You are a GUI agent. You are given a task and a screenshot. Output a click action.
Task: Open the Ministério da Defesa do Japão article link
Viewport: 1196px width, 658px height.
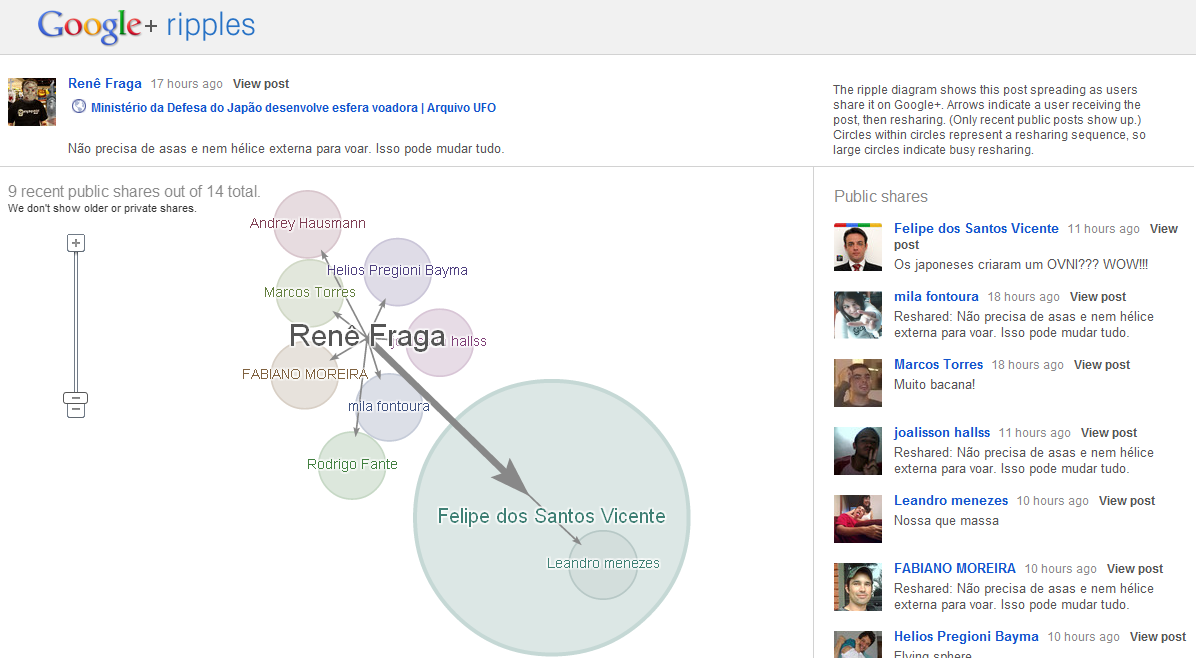pos(293,108)
